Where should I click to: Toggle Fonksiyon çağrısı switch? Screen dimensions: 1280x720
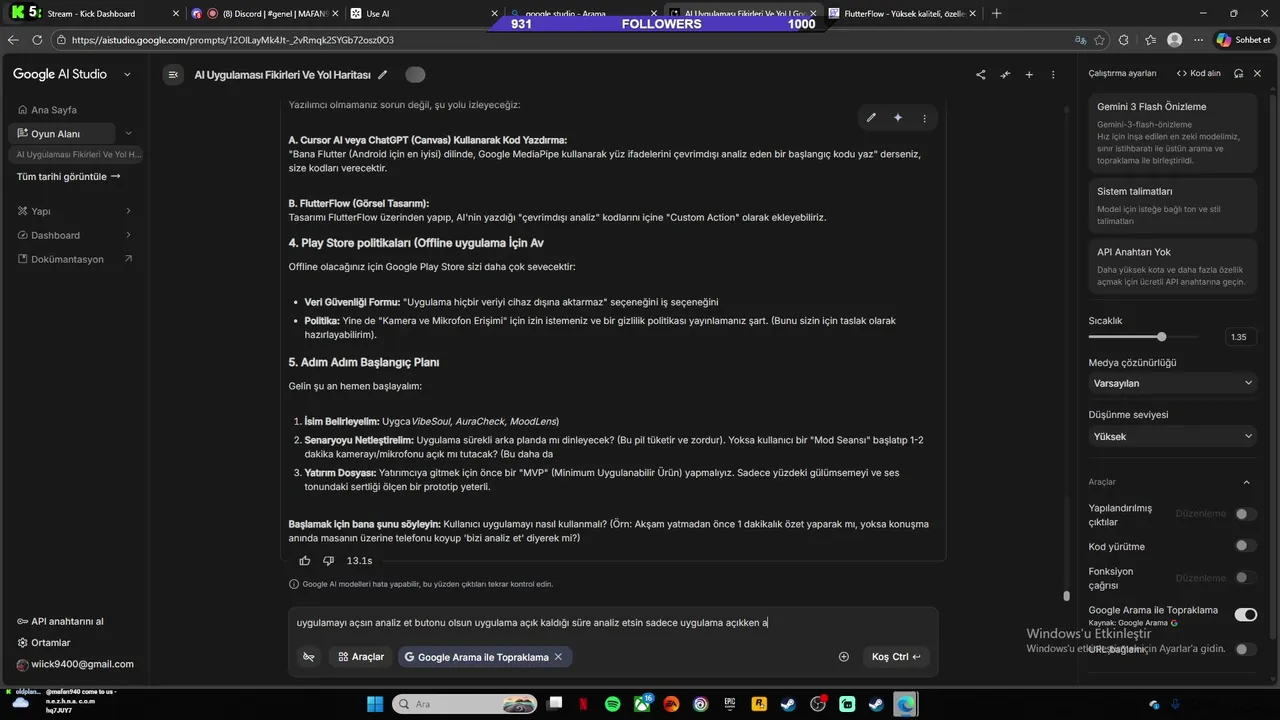(1245, 578)
